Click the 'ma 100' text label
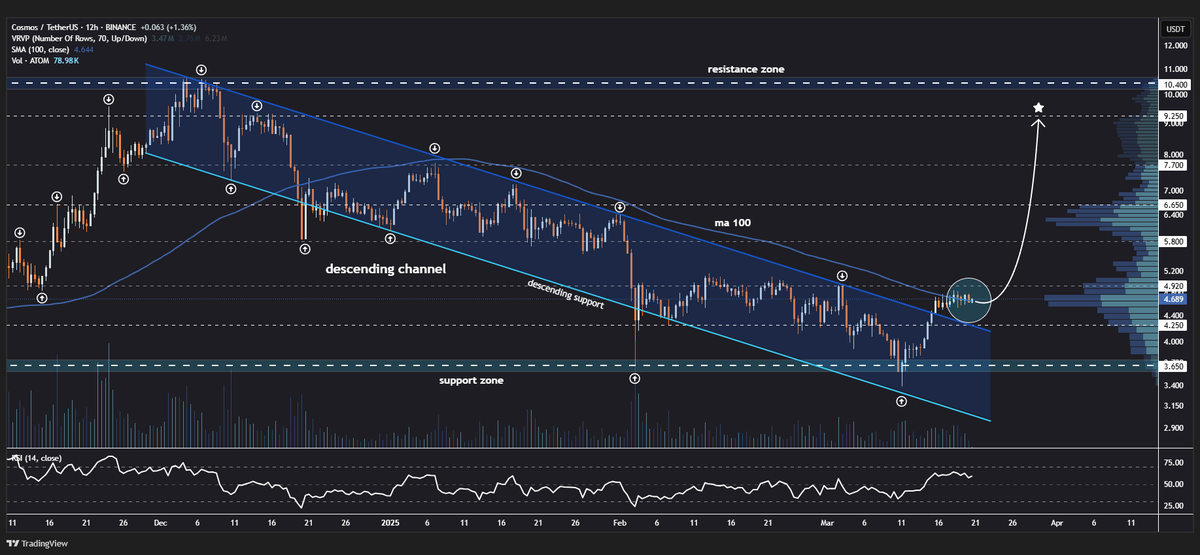Screen dimensions: 1200x555 point(730,223)
